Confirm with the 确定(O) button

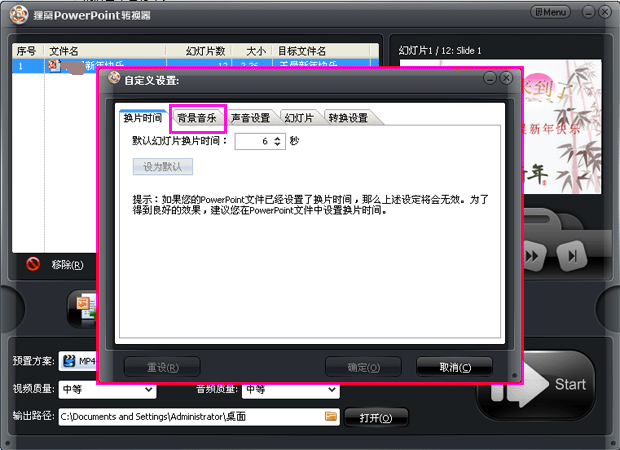363,367
